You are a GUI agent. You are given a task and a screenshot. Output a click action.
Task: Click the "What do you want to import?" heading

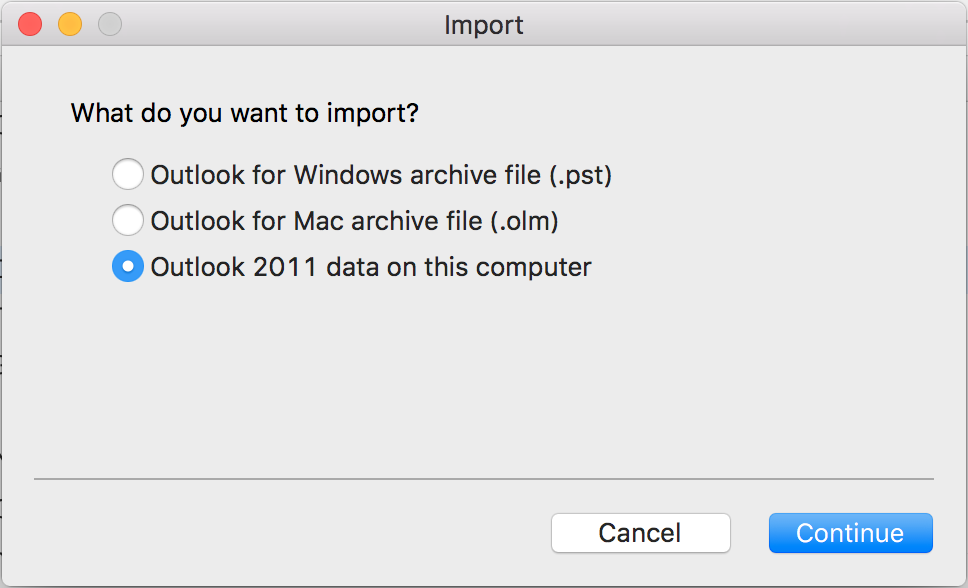[245, 113]
